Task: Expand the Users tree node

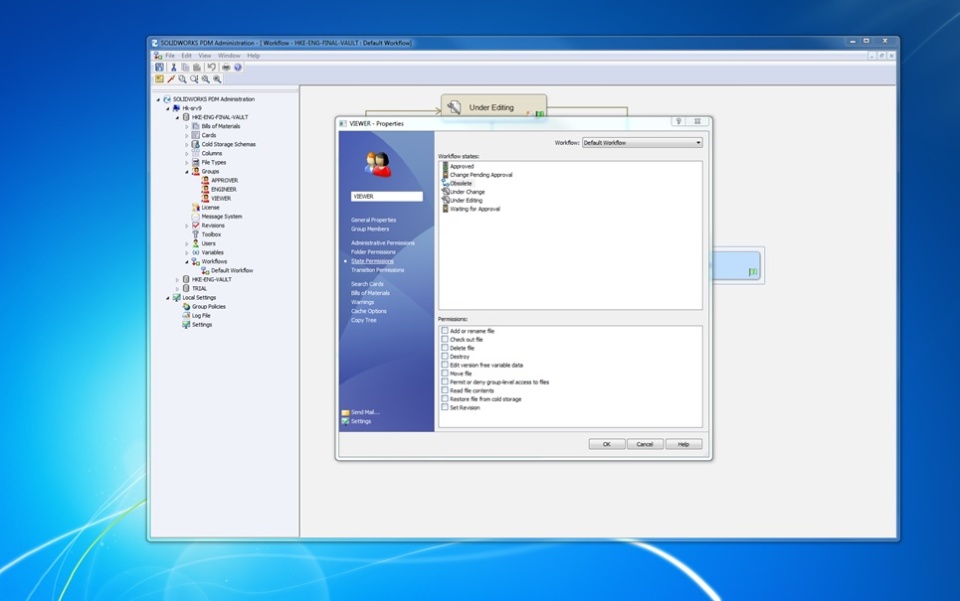Action: click(187, 244)
